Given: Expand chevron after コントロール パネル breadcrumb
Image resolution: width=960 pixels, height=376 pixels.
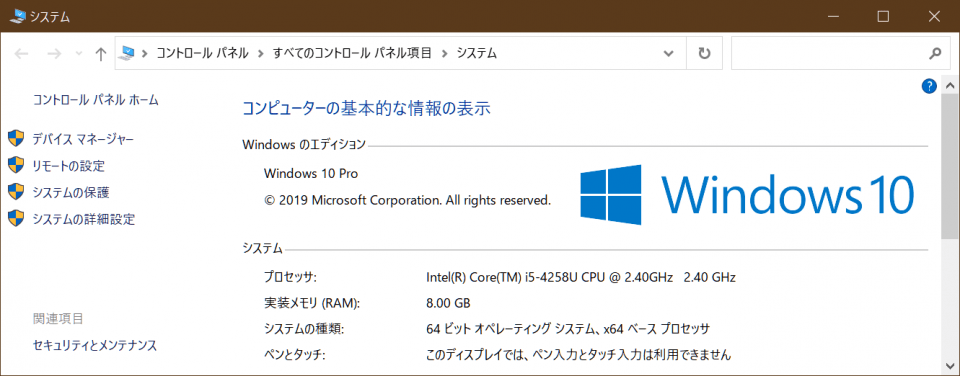Looking at the screenshot, I should pos(261,54).
